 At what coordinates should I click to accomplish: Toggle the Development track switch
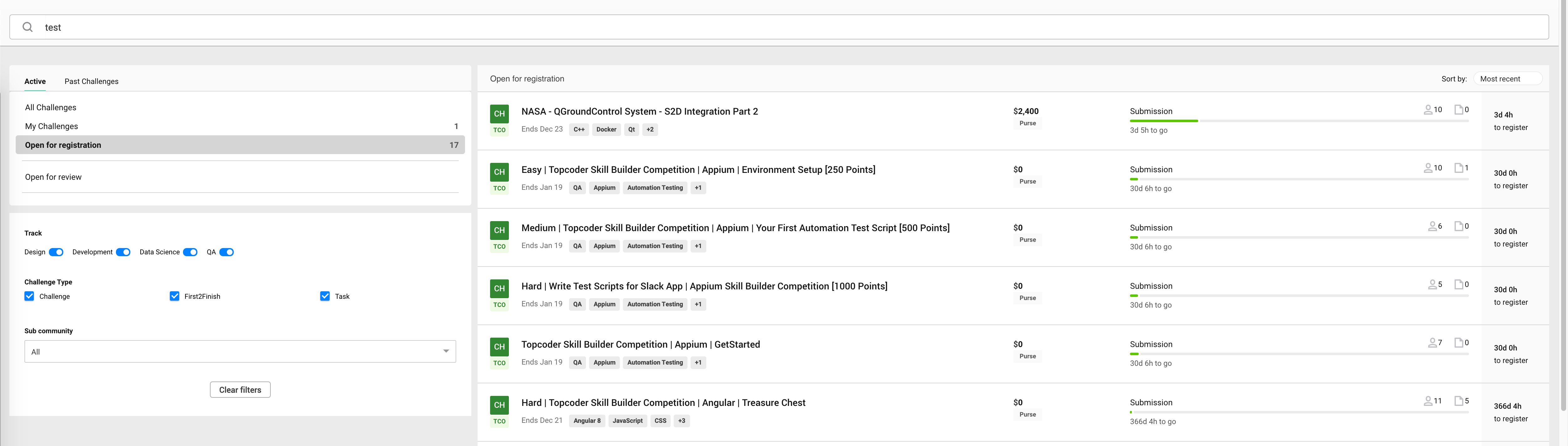tap(123, 252)
